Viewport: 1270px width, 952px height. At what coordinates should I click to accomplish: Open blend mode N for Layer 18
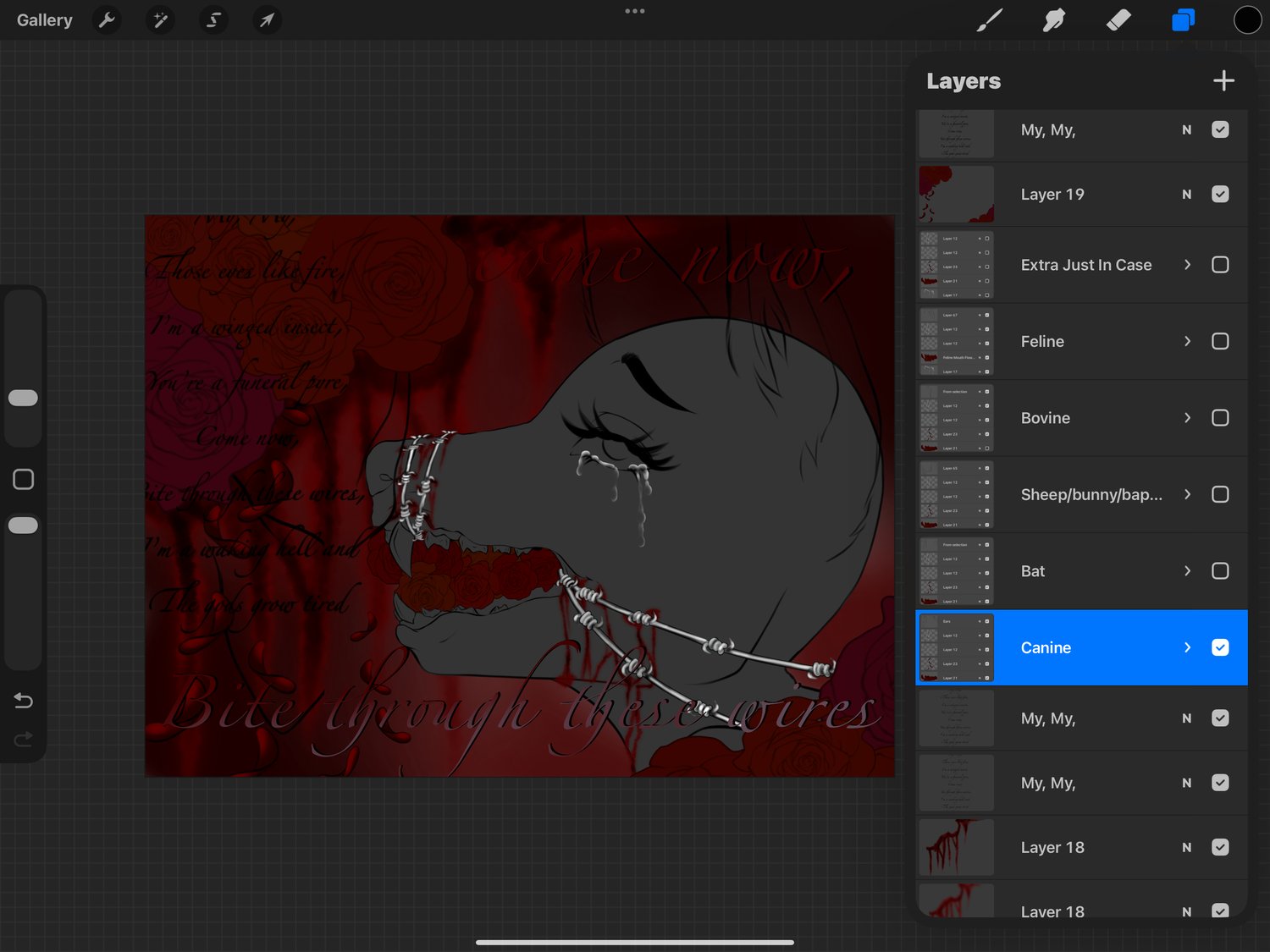pyautogui.click(x=1186, y=847)
